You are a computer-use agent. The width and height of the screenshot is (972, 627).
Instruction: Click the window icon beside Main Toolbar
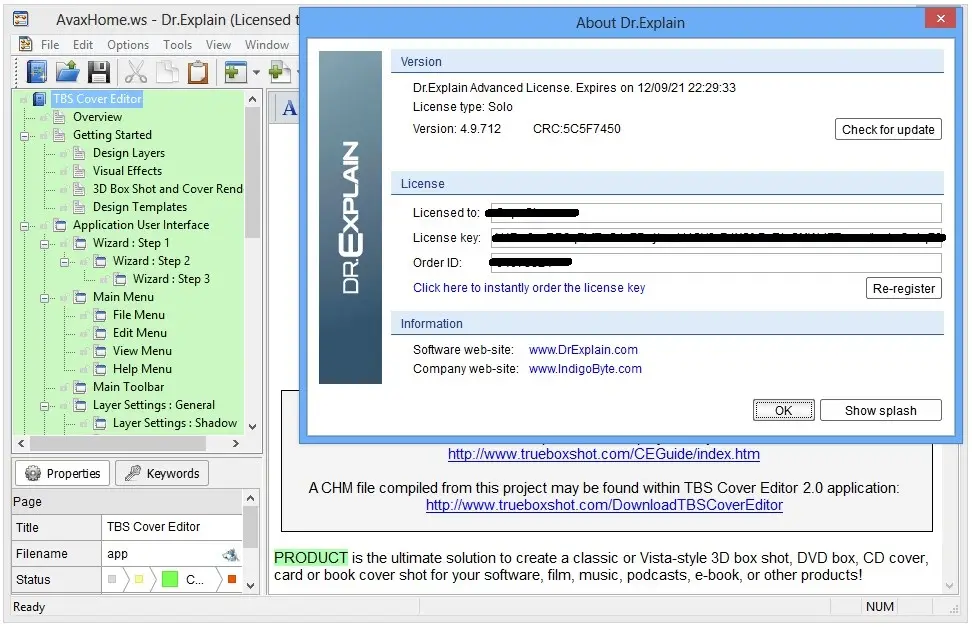79,387
